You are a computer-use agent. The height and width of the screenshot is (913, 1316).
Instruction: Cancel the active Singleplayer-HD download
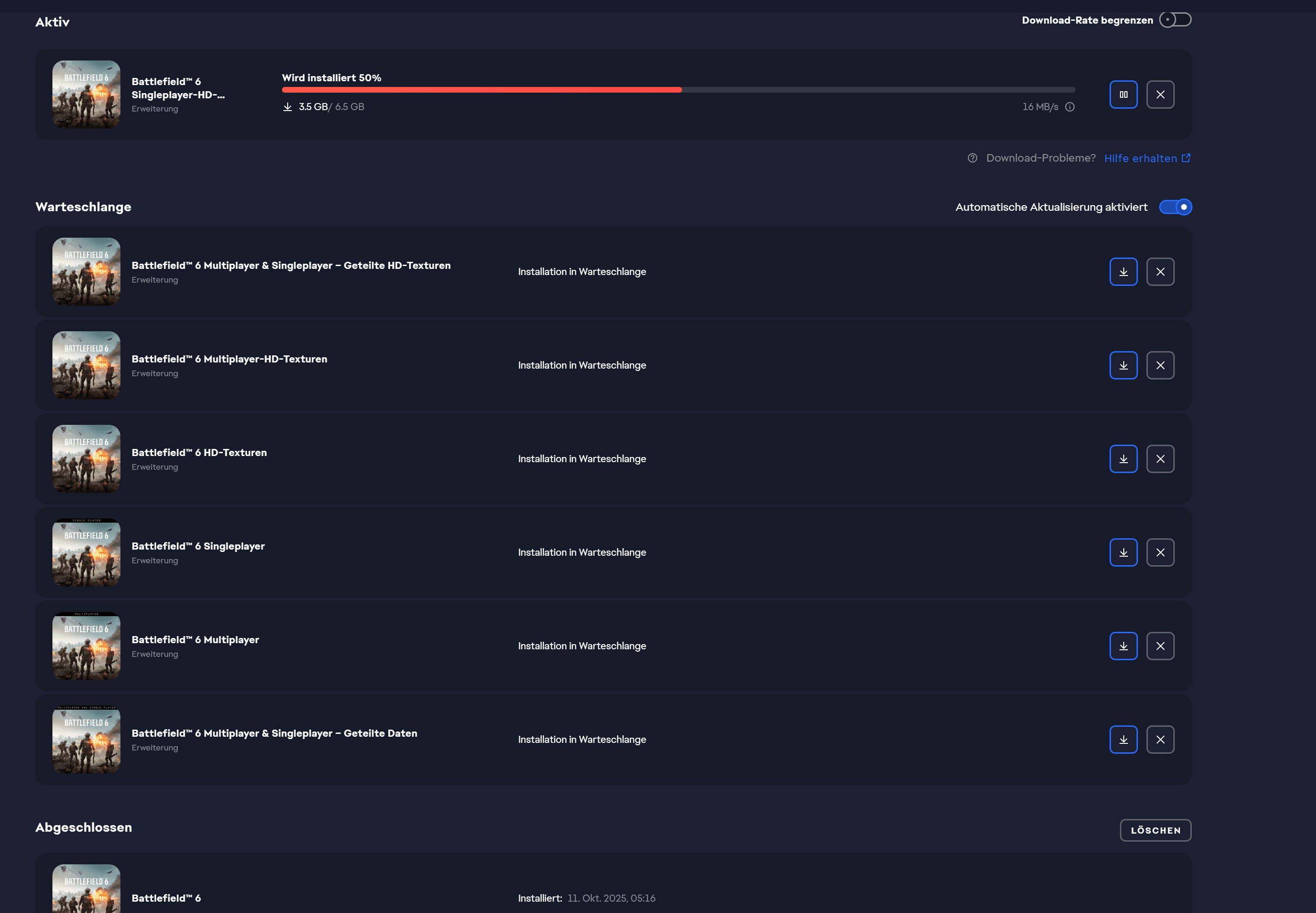(x=1160, y=95)
